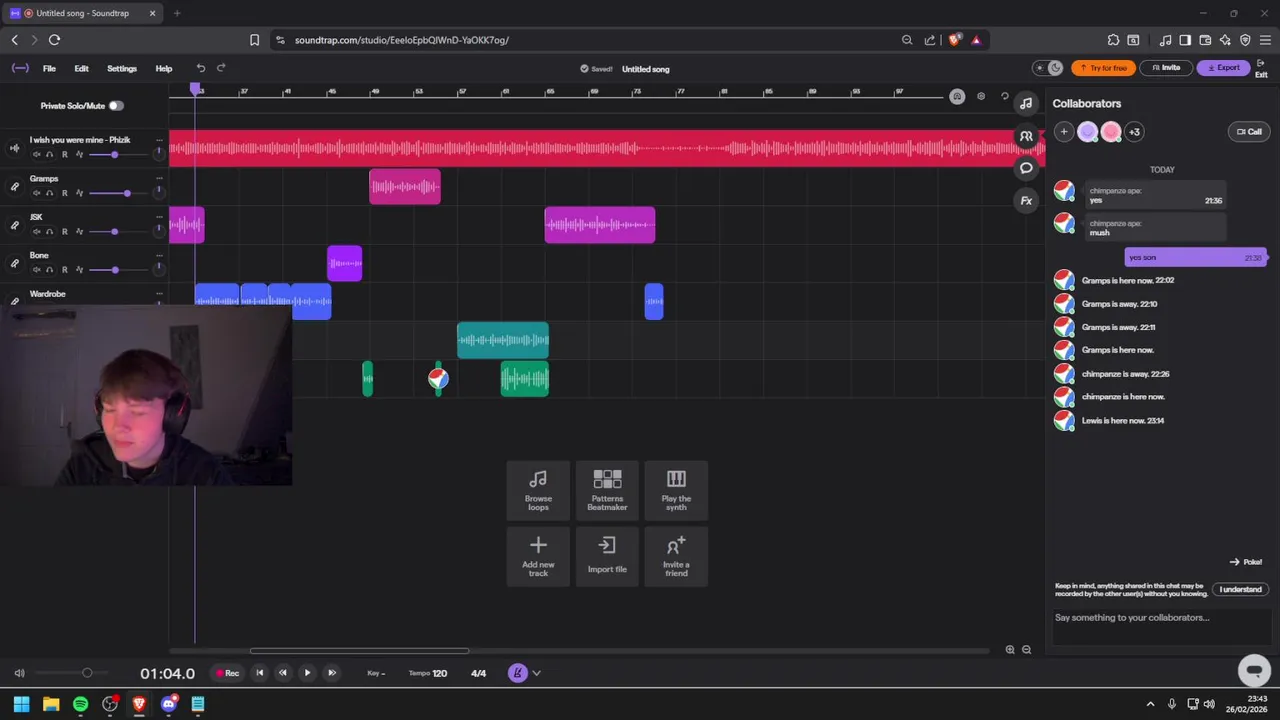
Task: Open the support chat bubble
Action: tap(1254, 669)
